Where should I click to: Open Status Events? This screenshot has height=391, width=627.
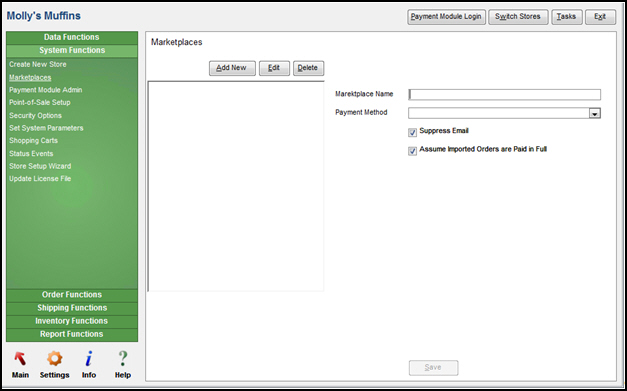(31, 154)
